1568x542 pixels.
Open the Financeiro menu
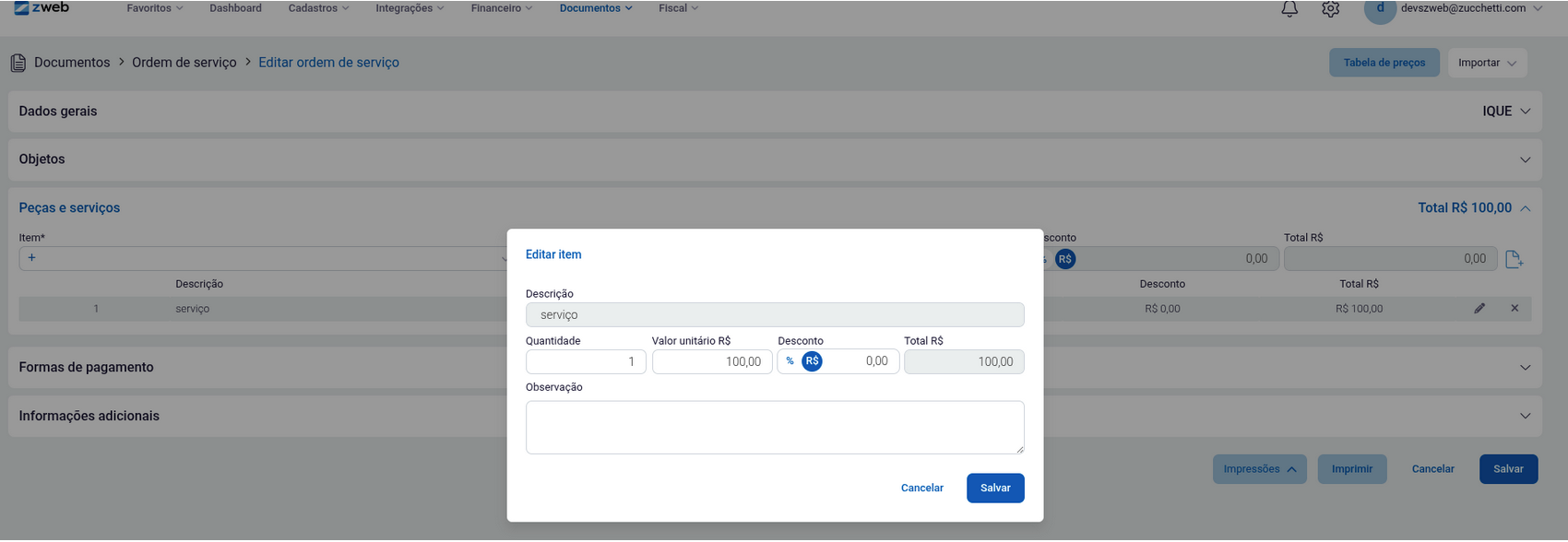(501, 8)
